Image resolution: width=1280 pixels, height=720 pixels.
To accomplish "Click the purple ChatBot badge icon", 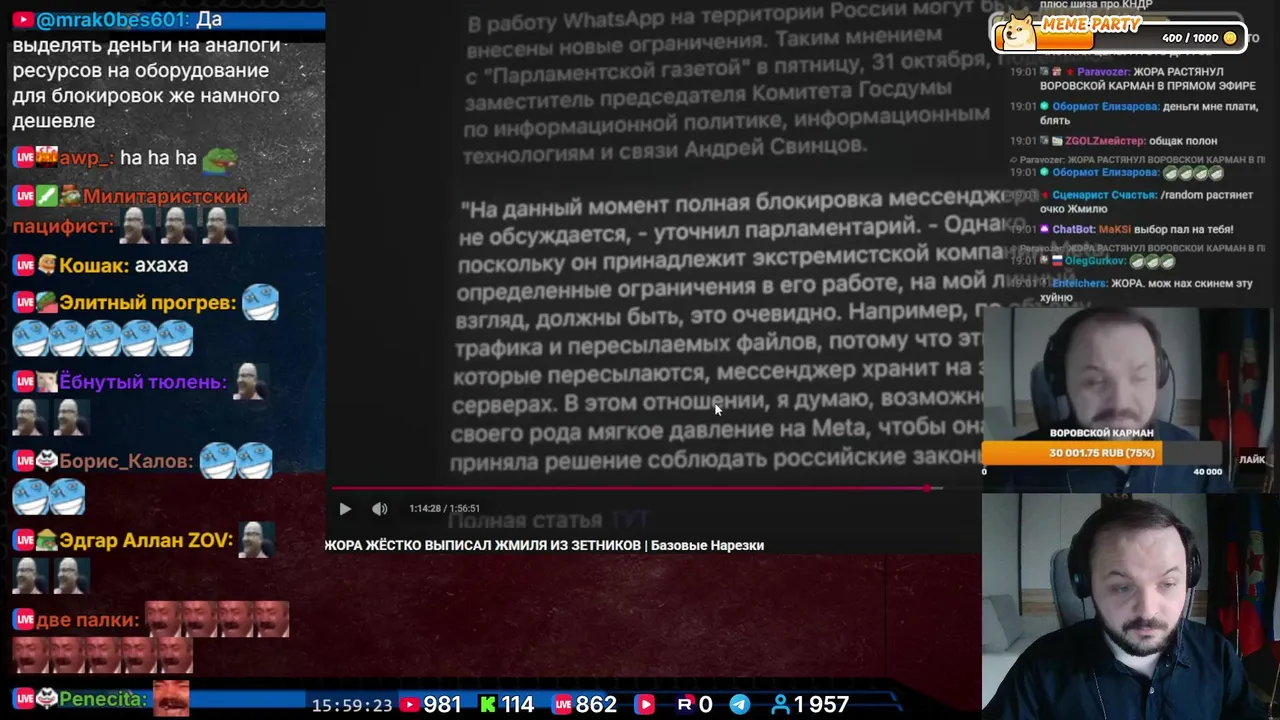I will pyautogui.click(x=1044, y=229).
